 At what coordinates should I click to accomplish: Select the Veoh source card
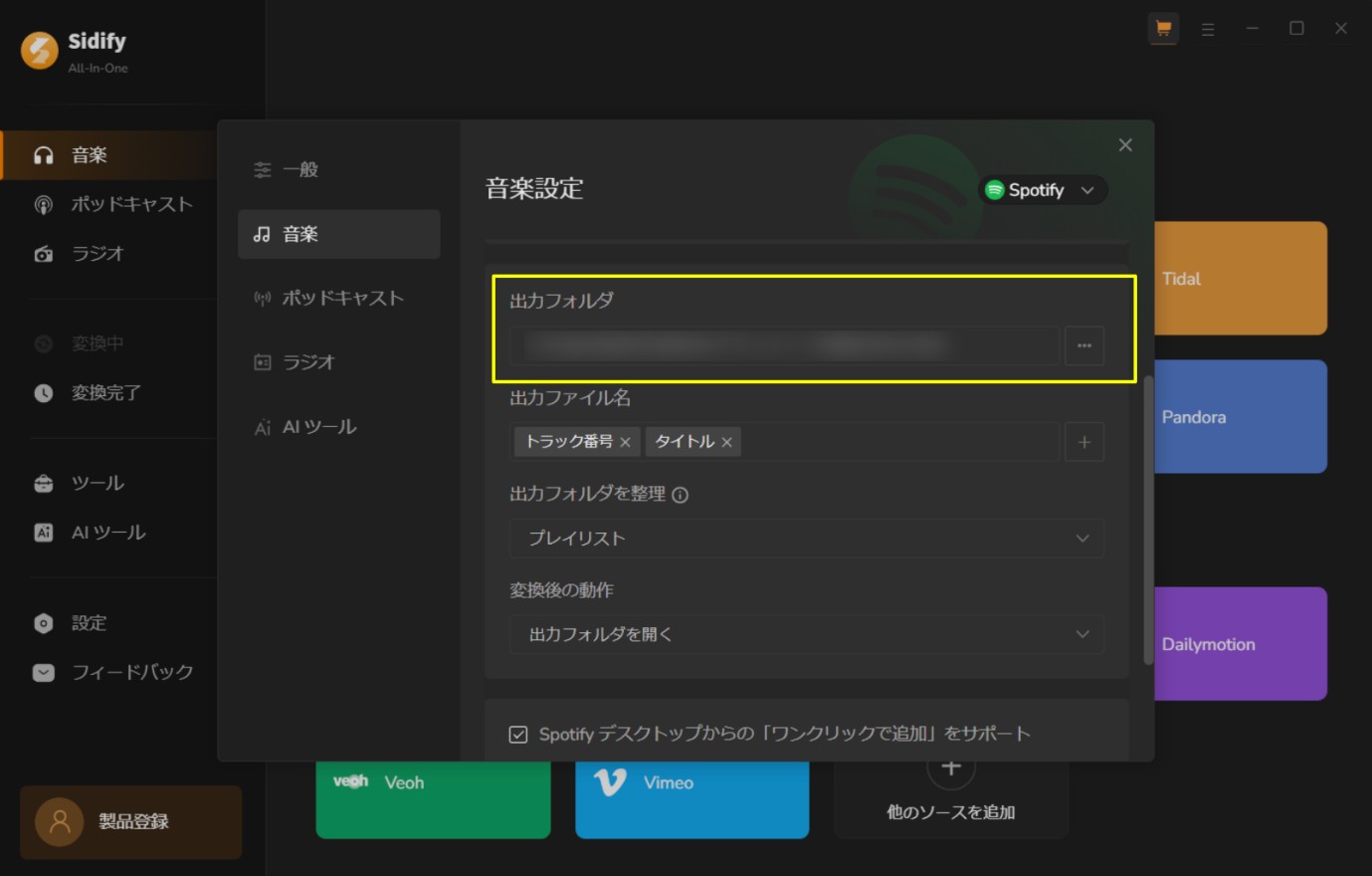click(x=433, y=799)
